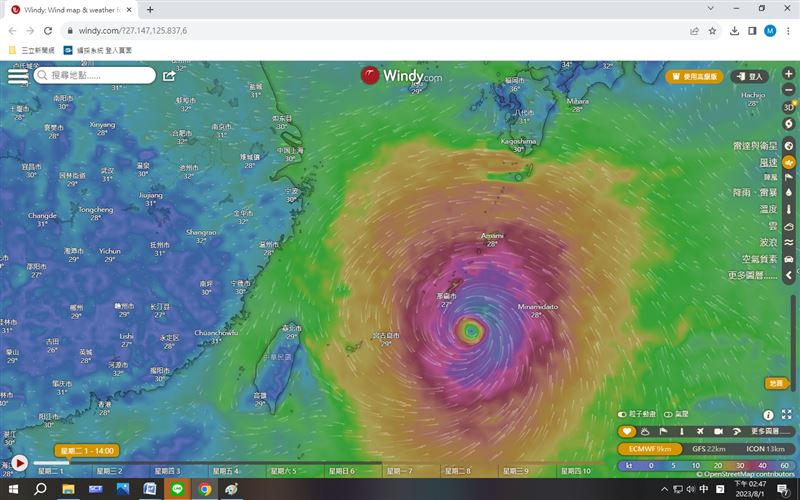
Task: Expand more layers in bottom toolbar
Action: pyautogui.click(x=770, y=431)
